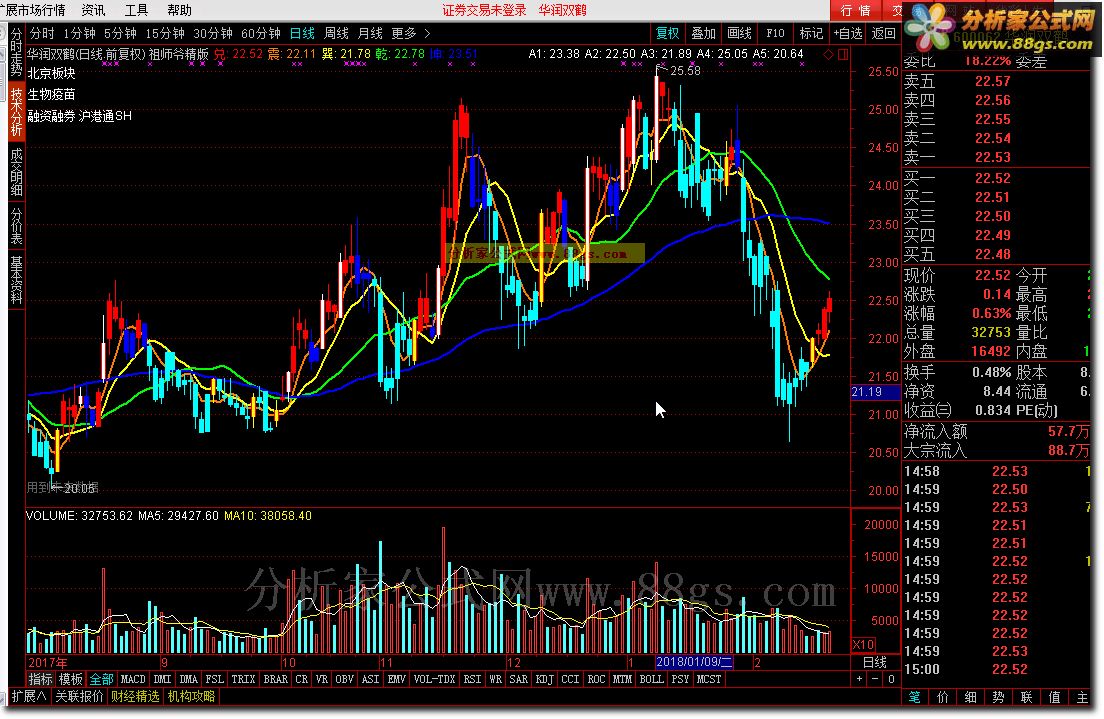Click the red split-window icon above chart
Viewport: 1104px width, 719px height.
tap(843, 54)
